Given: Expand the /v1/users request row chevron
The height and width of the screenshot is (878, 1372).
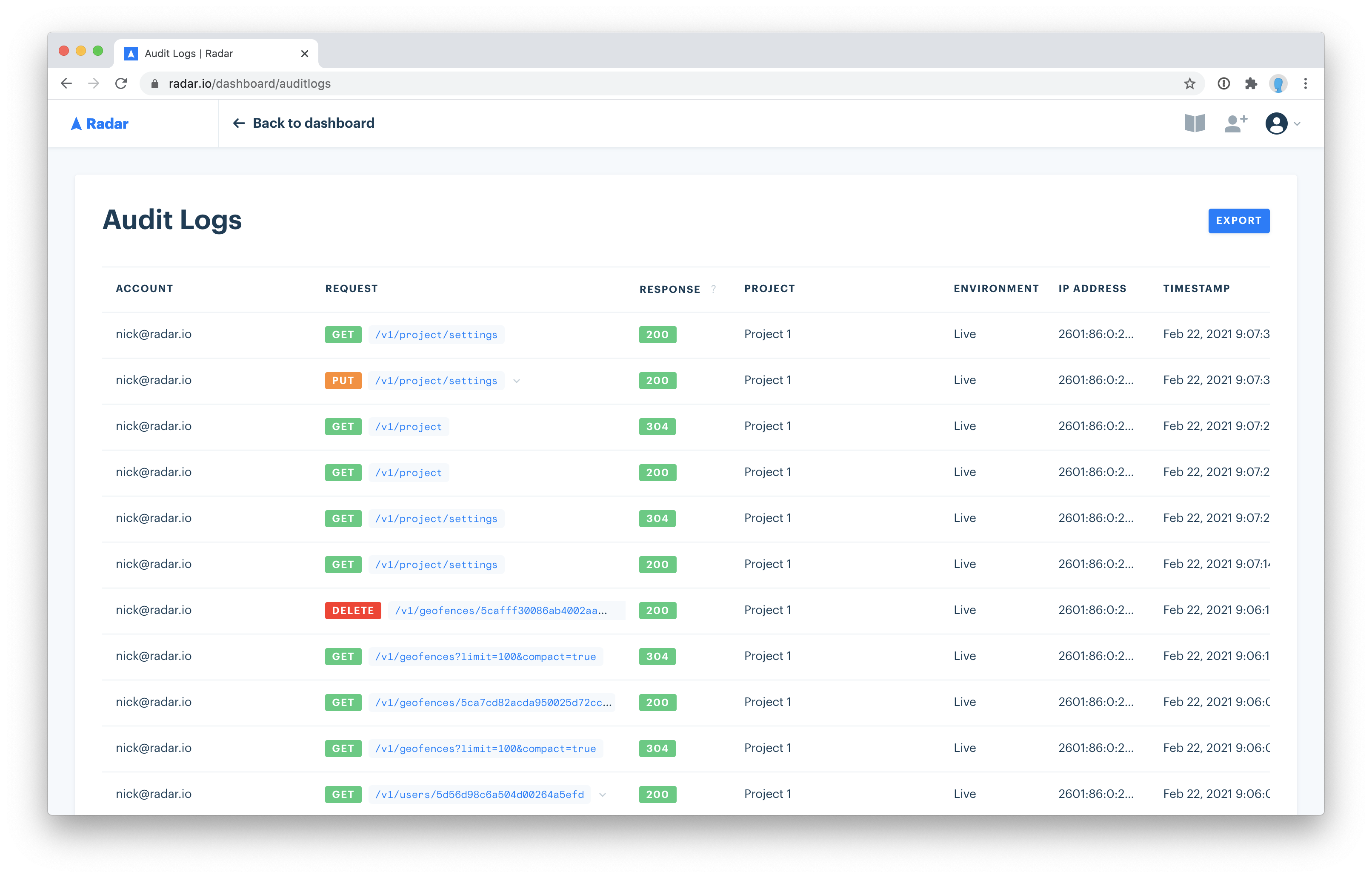Looking at the screenshot, I should (x=602, y=795).
